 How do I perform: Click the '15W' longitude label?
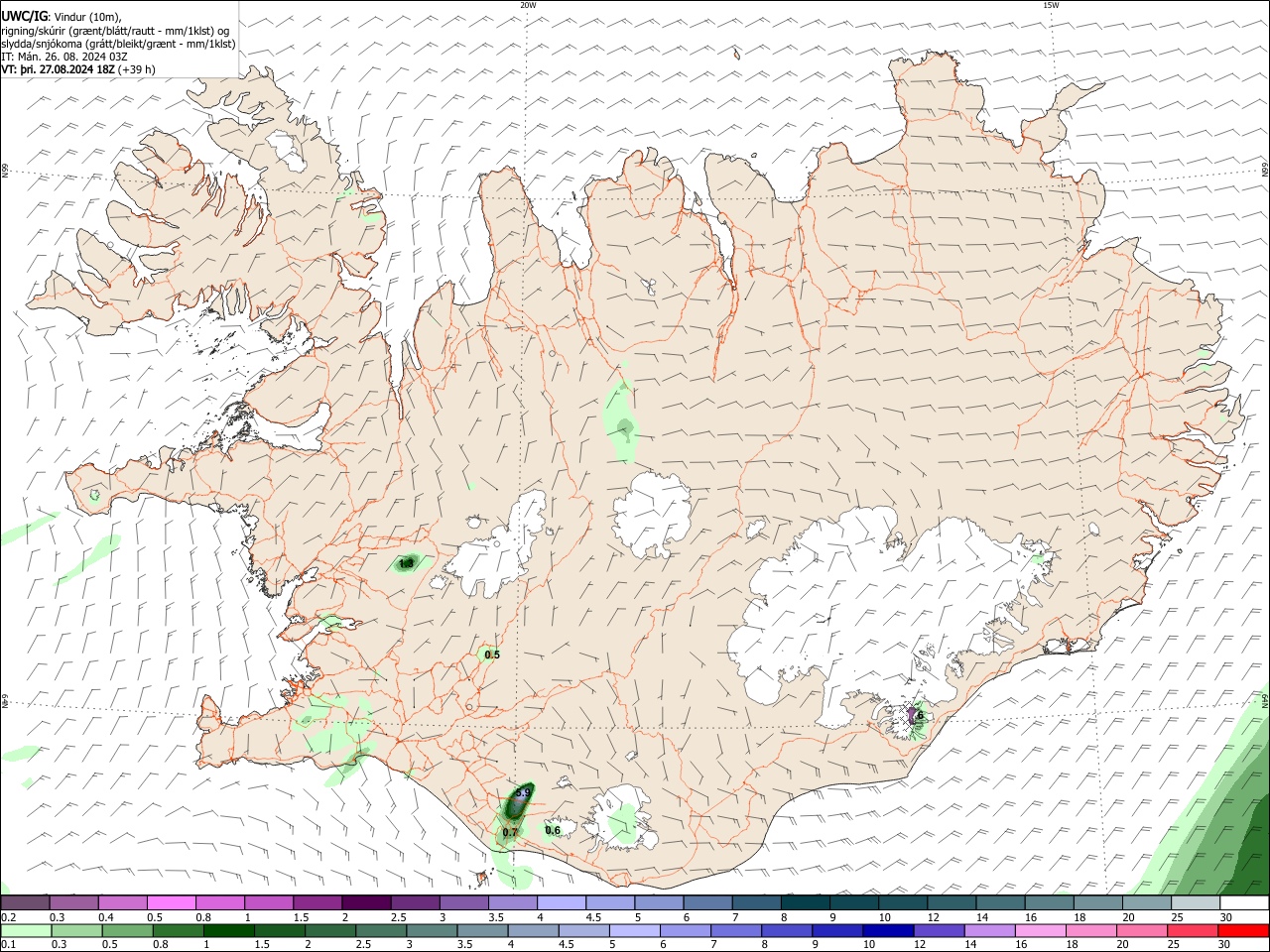tap(1051, 5)
